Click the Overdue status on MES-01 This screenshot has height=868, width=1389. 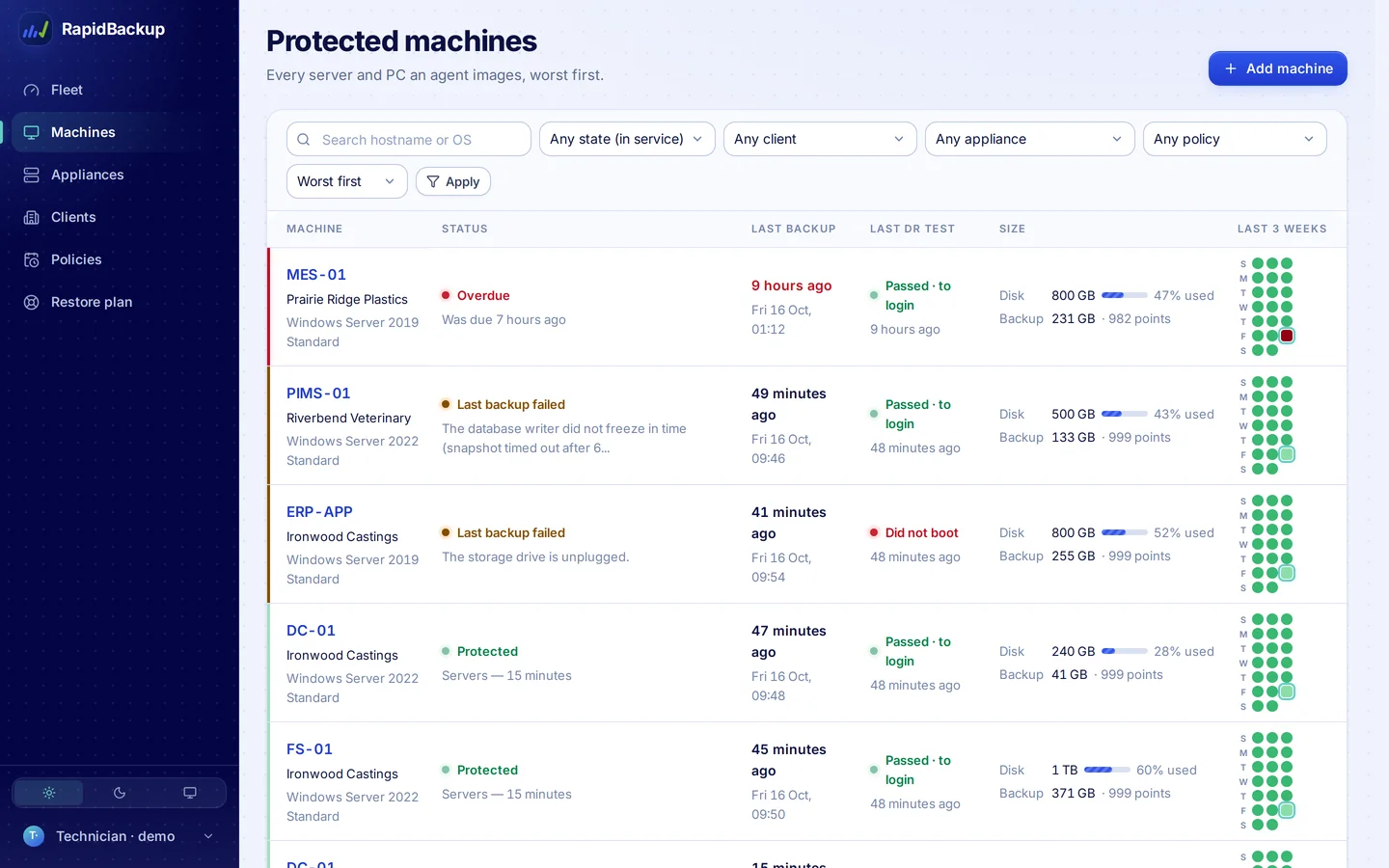(476, 295)
